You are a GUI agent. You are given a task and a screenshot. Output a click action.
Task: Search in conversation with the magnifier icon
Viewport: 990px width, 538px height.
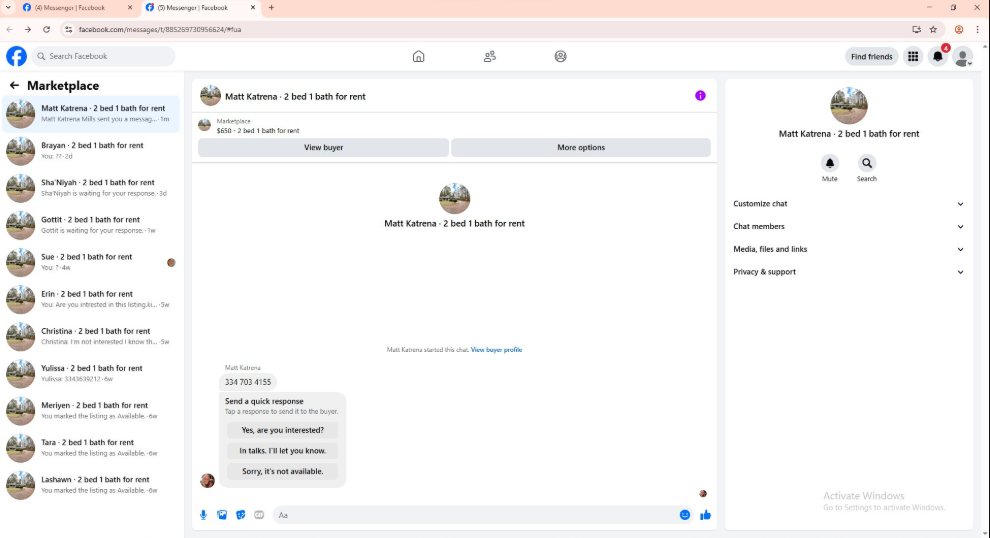[x=867, y=163]
